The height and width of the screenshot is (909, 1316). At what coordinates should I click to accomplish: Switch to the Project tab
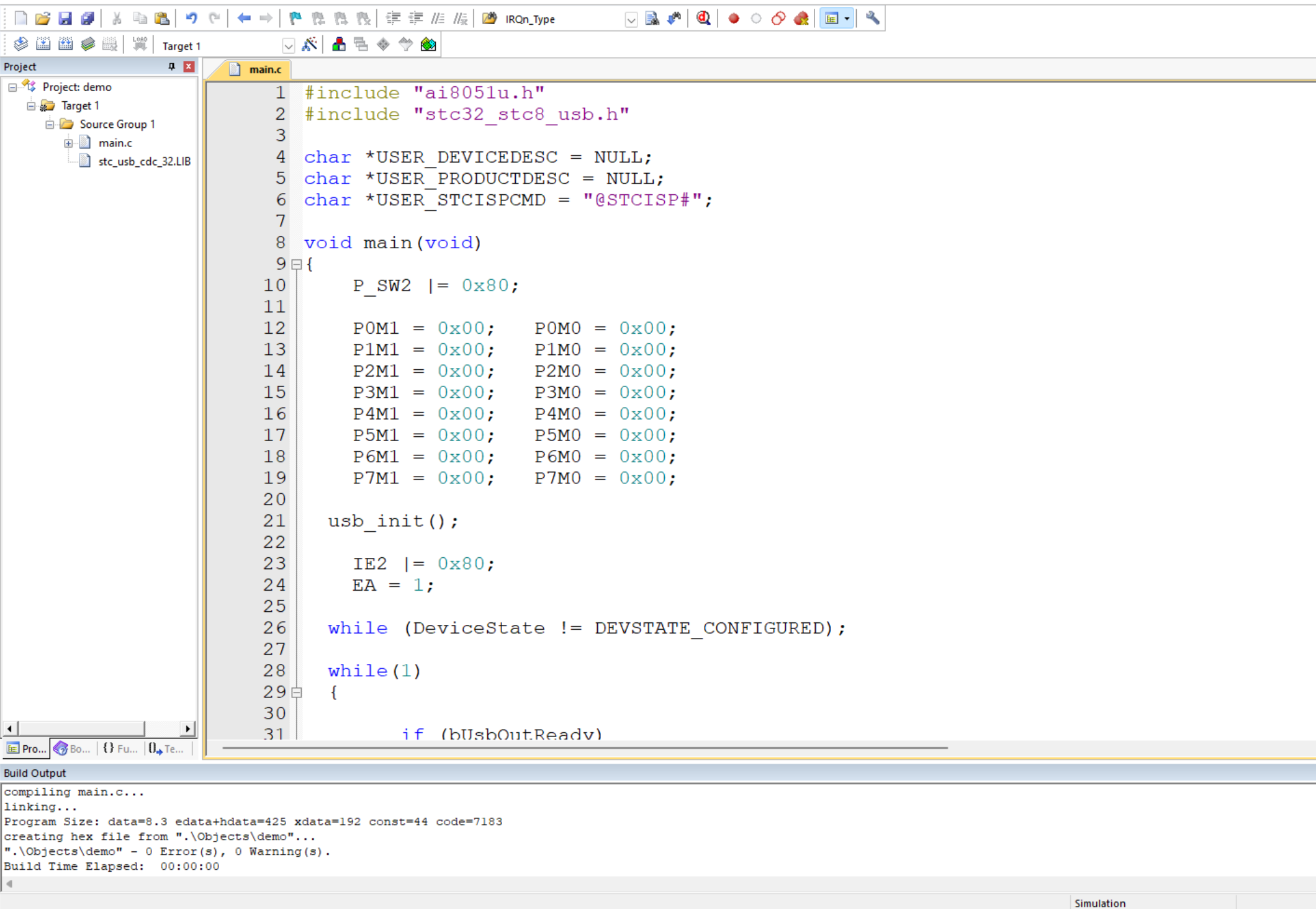[x=27, y=749]
